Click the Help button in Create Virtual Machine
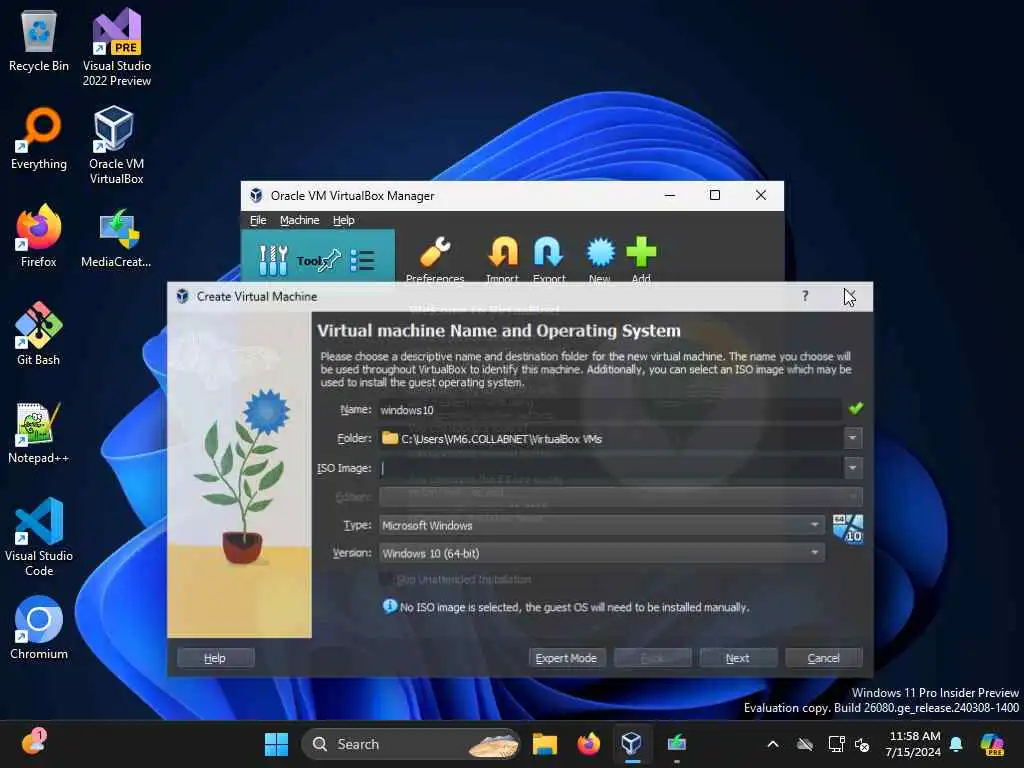 click(x=215, y=658)
